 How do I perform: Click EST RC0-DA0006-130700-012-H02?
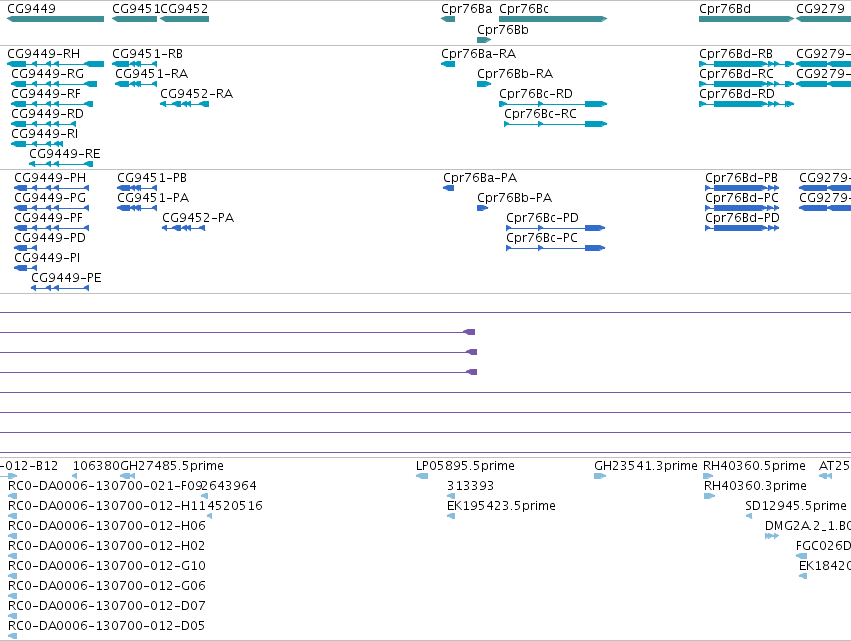coord(106,546)
